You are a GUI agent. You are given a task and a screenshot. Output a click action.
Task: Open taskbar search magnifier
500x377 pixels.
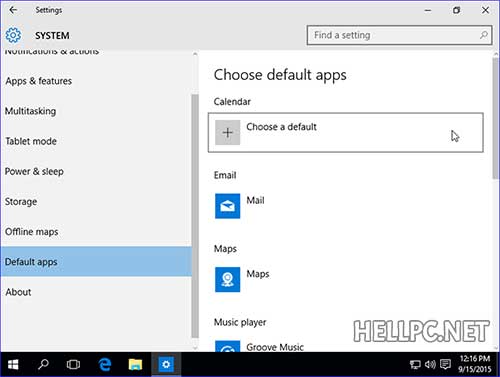tap(43, 365)
